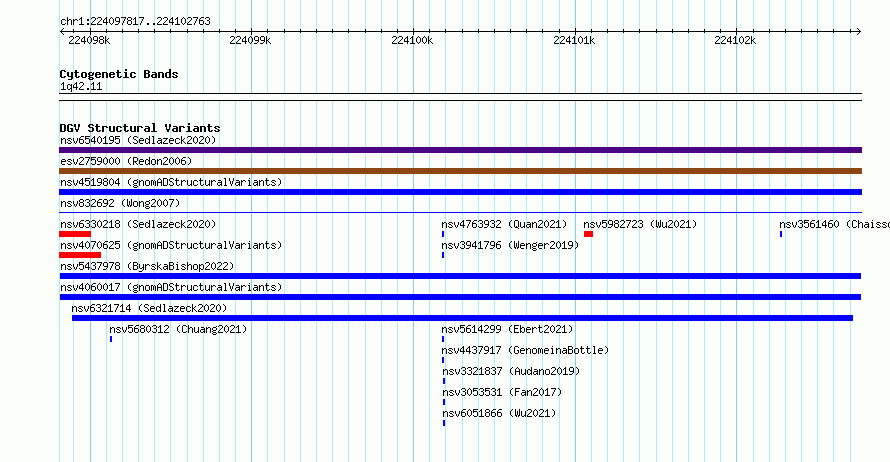The height and width of the screenshot is (462, 890).
Task: Open nsv3941796 (Wenger2019) variant label
Action: 510,245
